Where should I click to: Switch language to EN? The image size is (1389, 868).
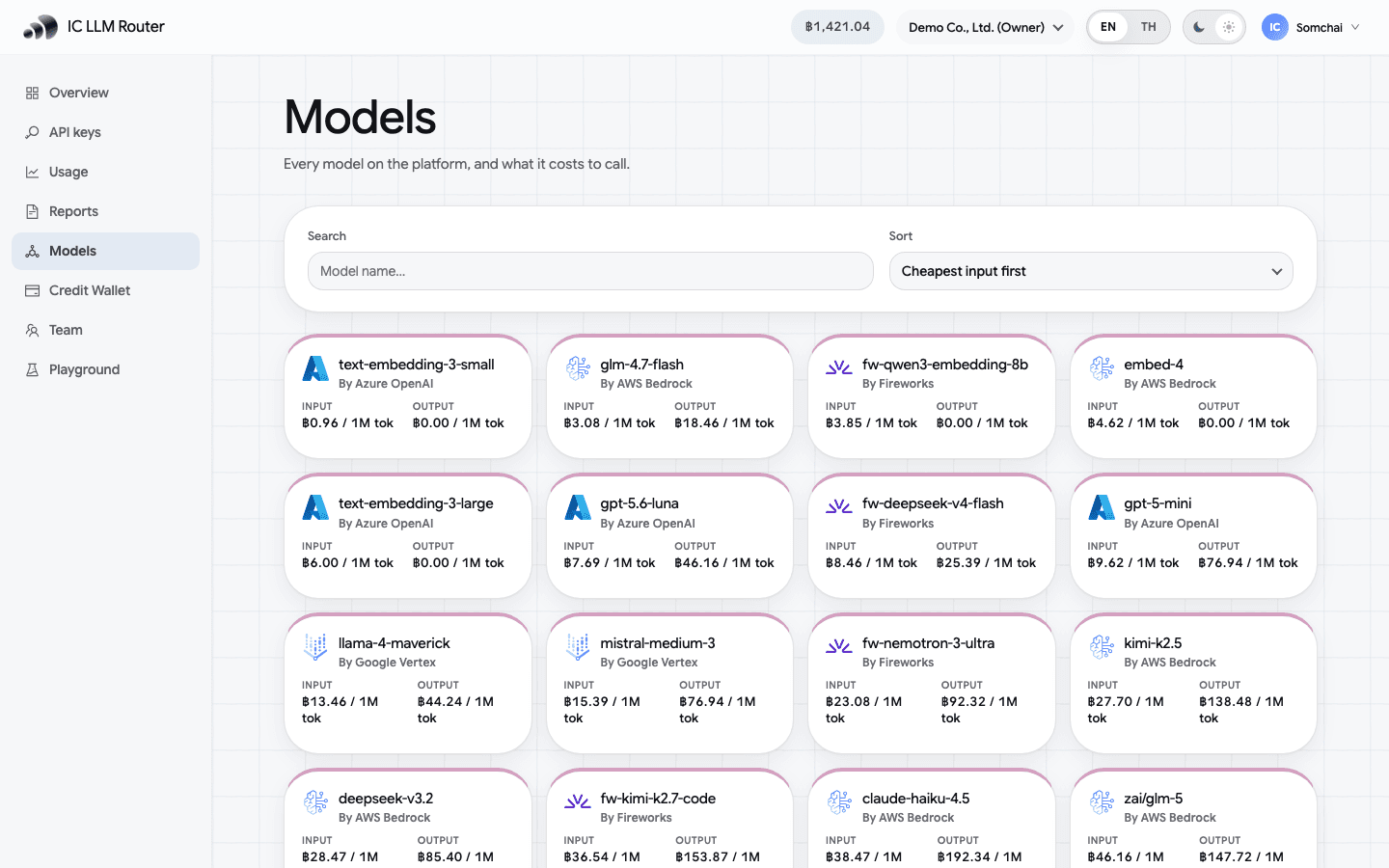click(x=1108, y=27)
